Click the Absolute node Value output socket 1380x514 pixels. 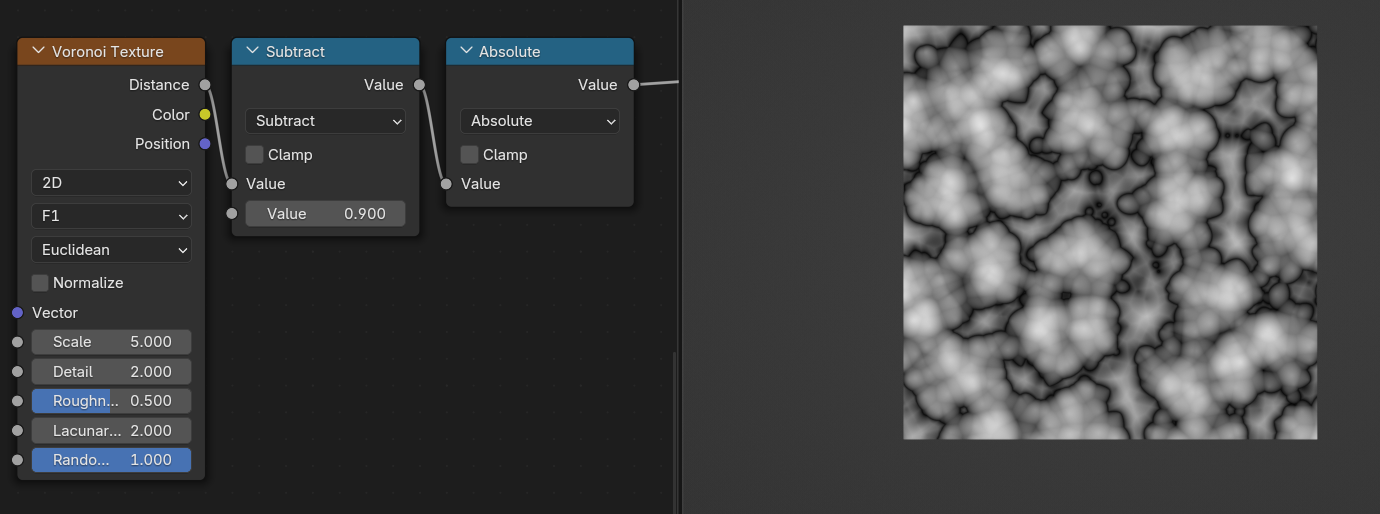pos(633,85)
